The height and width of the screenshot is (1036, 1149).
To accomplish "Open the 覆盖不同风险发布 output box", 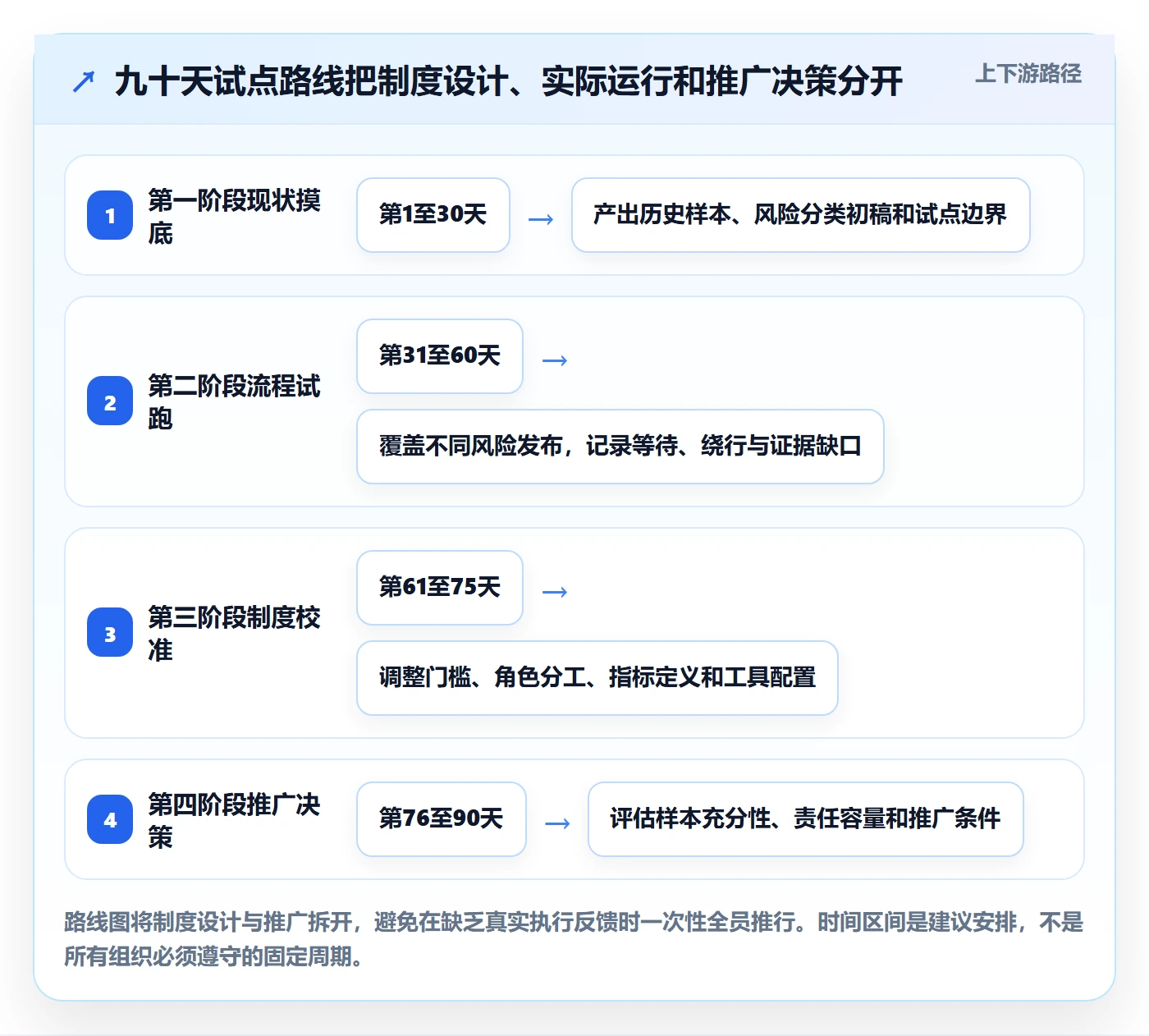I will 620,447.
